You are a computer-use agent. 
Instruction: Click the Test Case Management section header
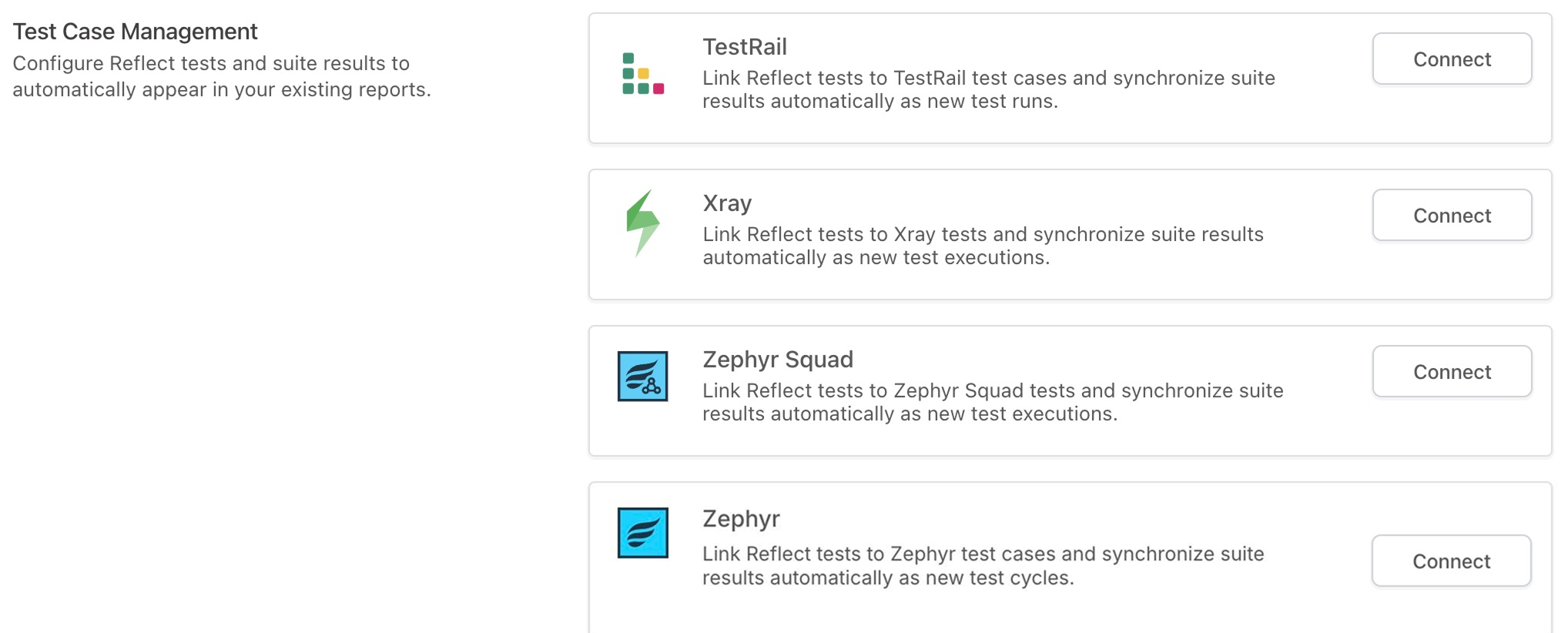point(133,31)
